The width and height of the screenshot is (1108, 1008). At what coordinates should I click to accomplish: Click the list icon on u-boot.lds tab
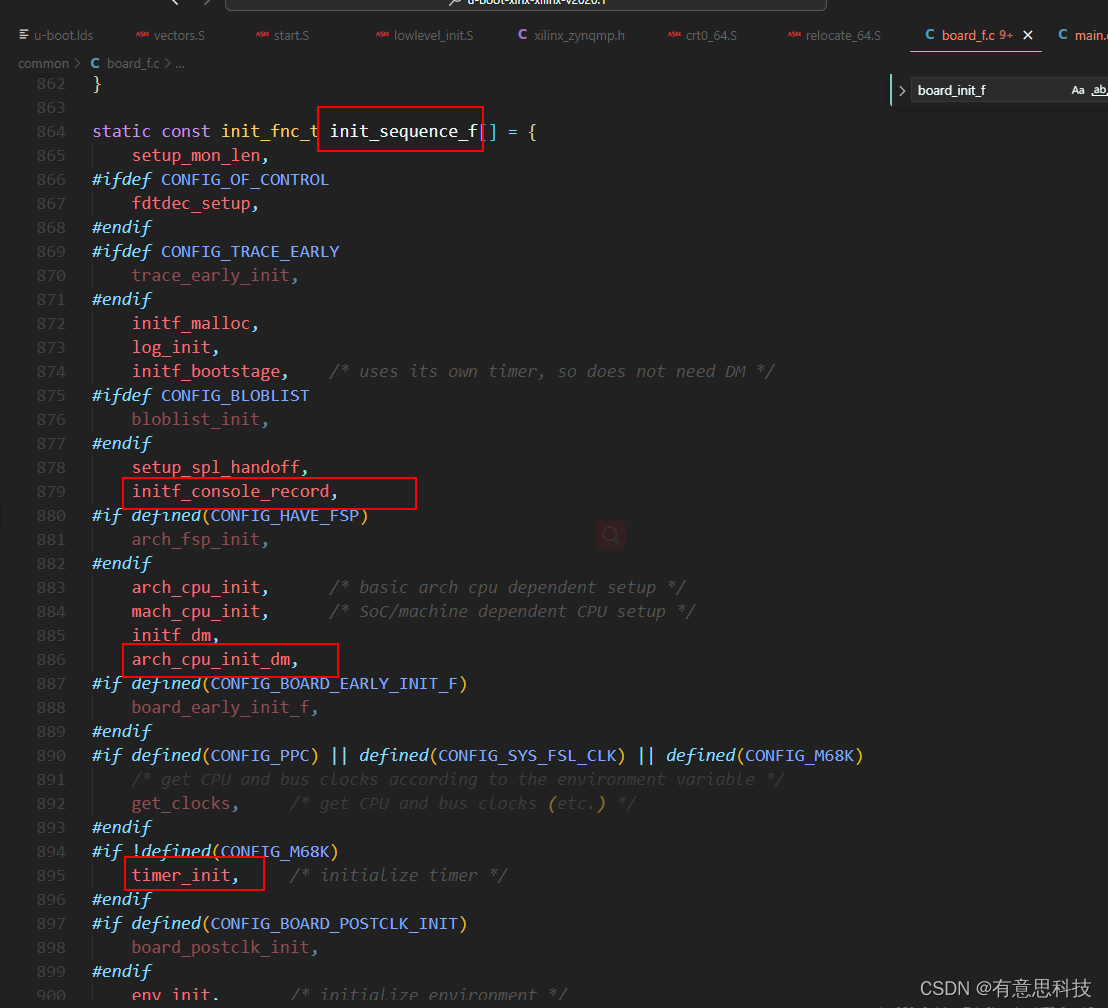(22, 34)
